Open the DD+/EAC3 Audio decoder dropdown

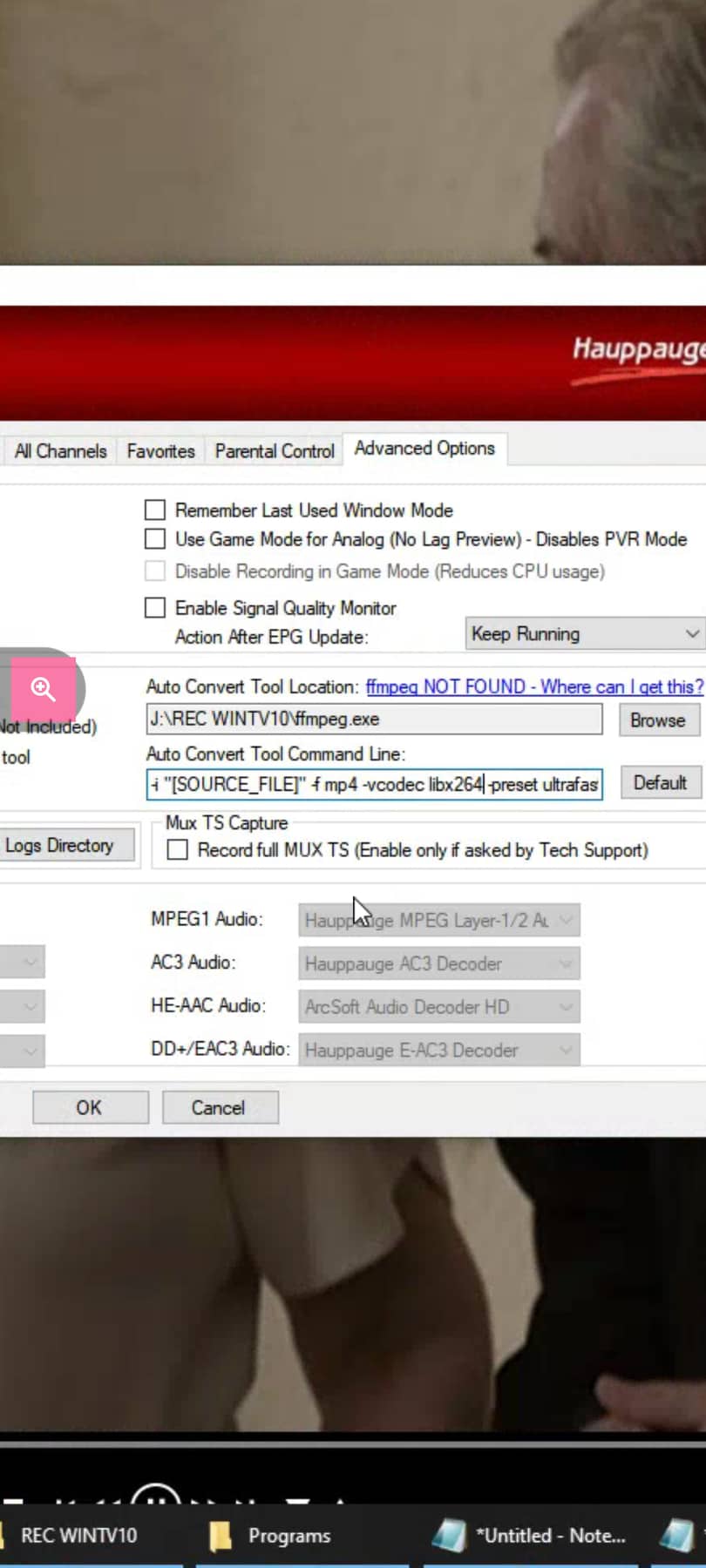(439, 1050)
